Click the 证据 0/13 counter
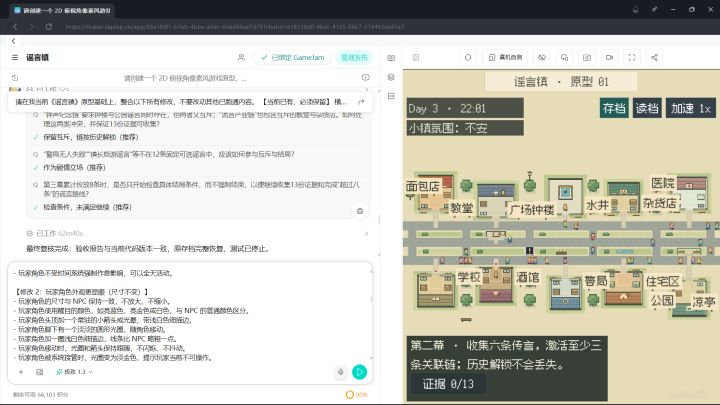This screenshot has width=720, height=405. tap(448, 384)
